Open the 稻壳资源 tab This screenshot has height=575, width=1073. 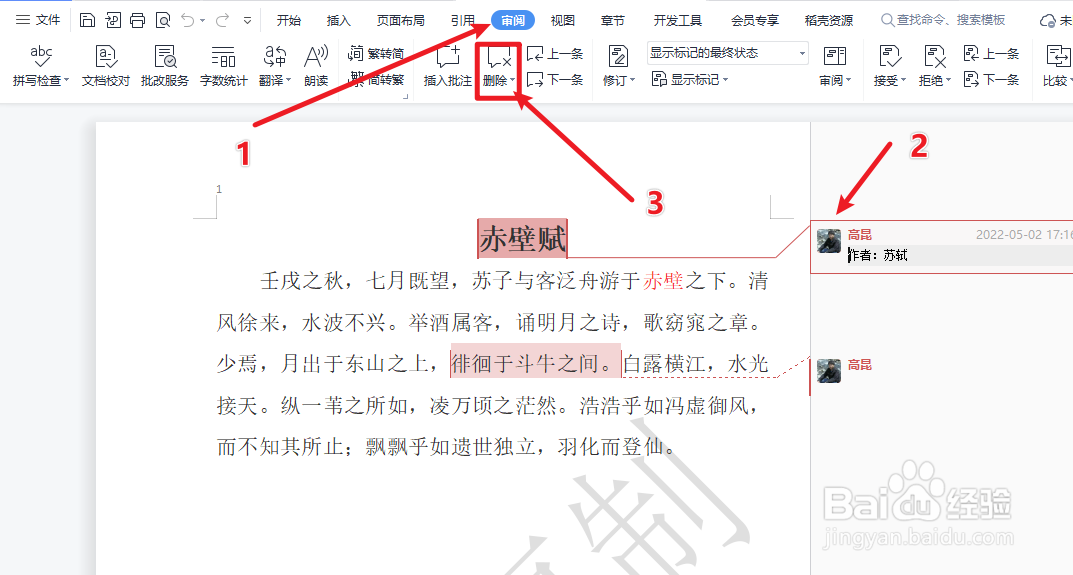tap(829, 21)
